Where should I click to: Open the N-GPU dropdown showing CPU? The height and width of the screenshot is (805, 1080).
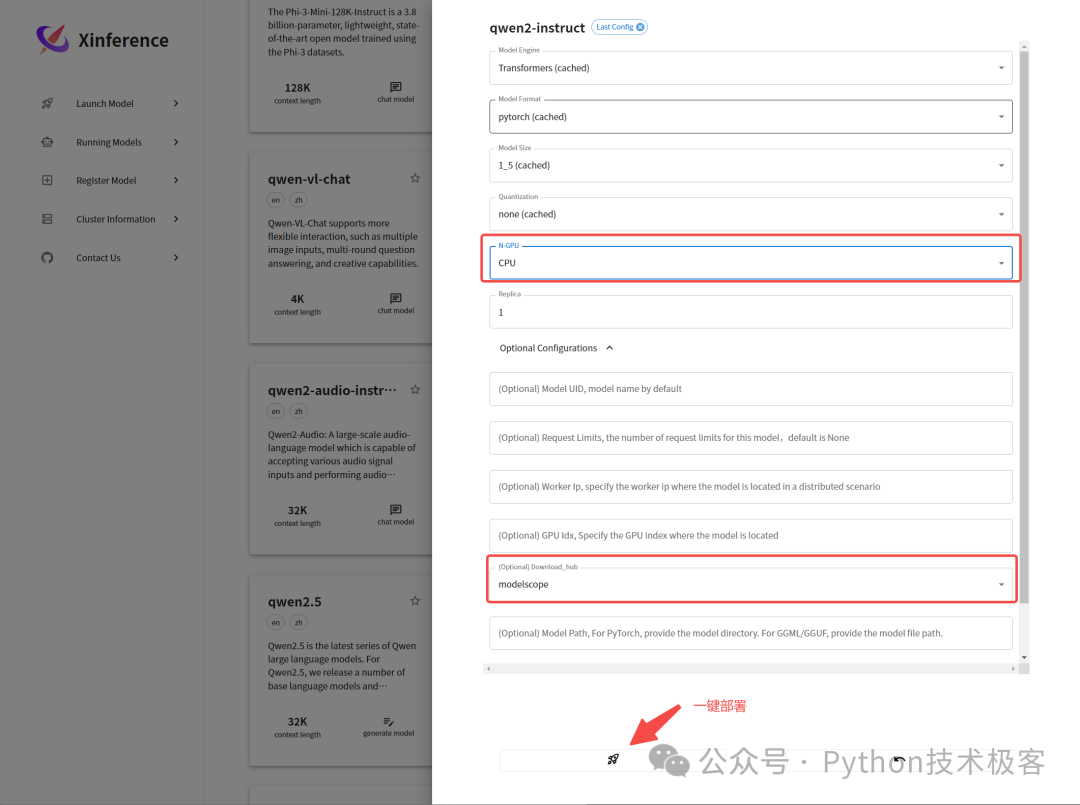click(751, 263)
